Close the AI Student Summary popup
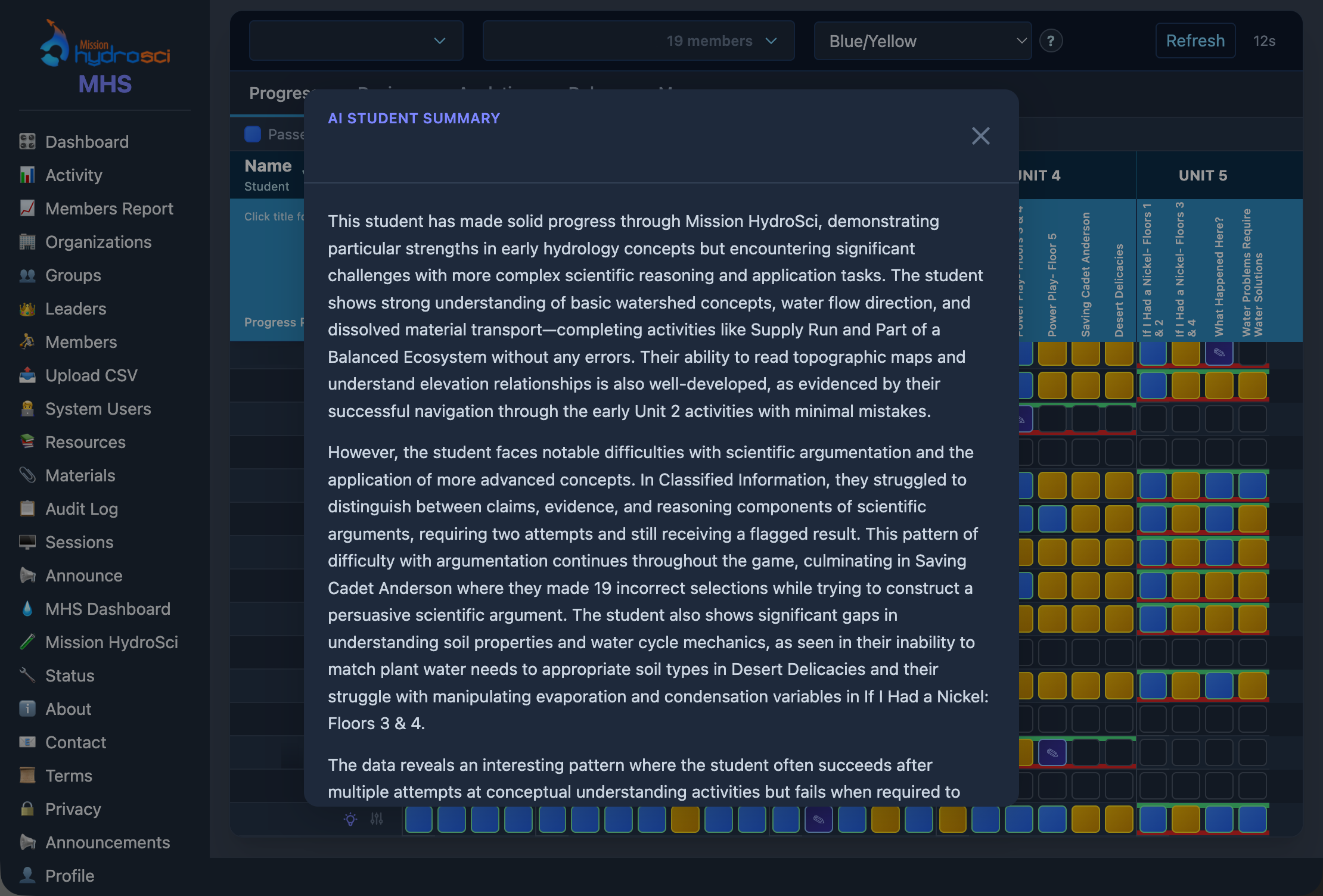The width and height of the screenshot is (1323, 896). click(980, 136)
